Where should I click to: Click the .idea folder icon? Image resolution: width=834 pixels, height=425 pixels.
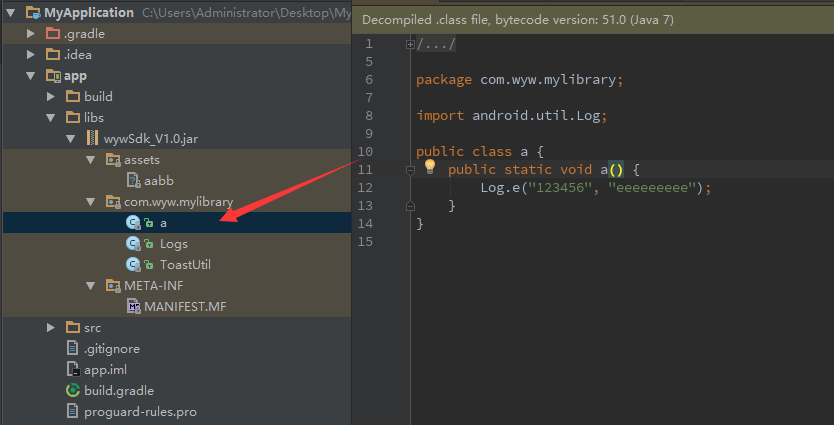click(53, 54)
